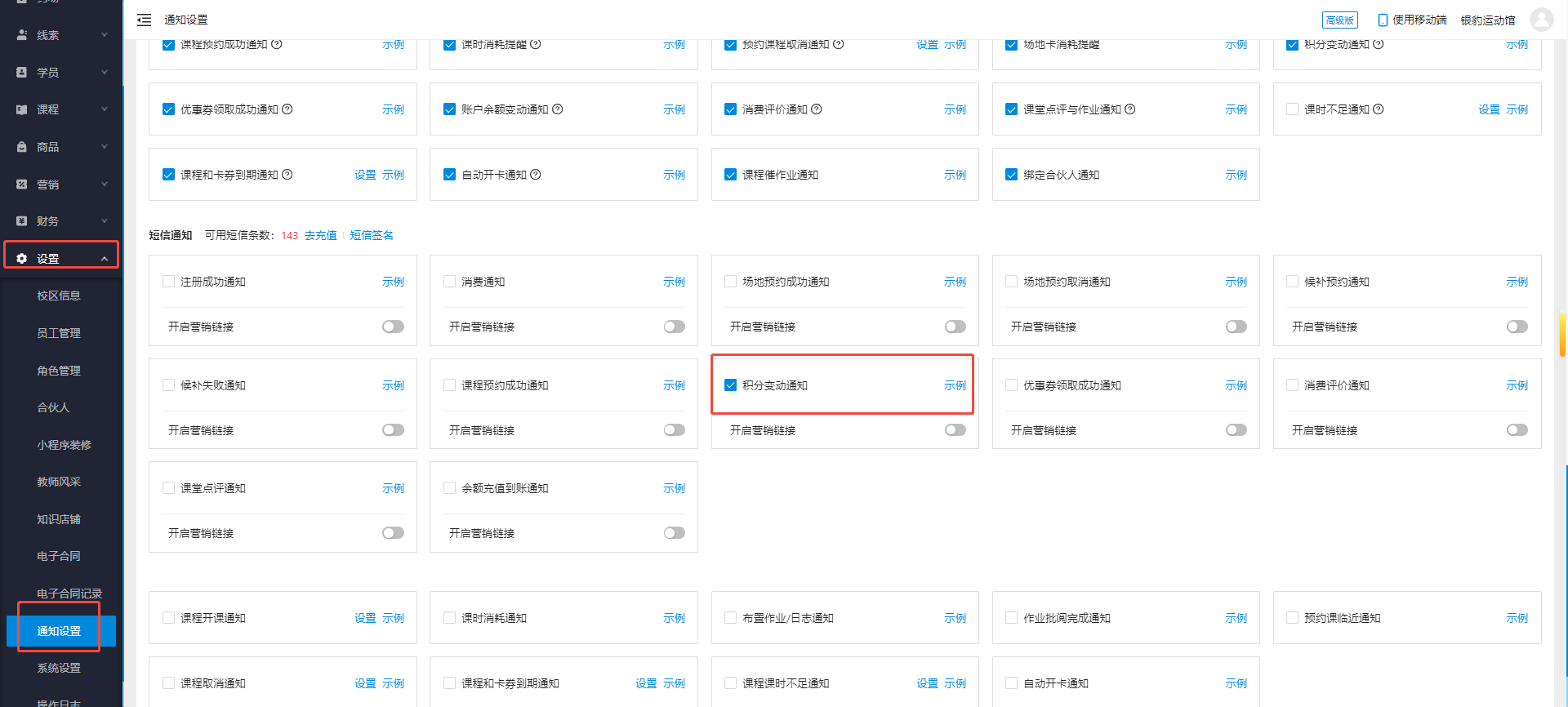Viewport: 1568px width, 707px height.
Task: Click the mobile phone icon in header
Action: 1383,20
